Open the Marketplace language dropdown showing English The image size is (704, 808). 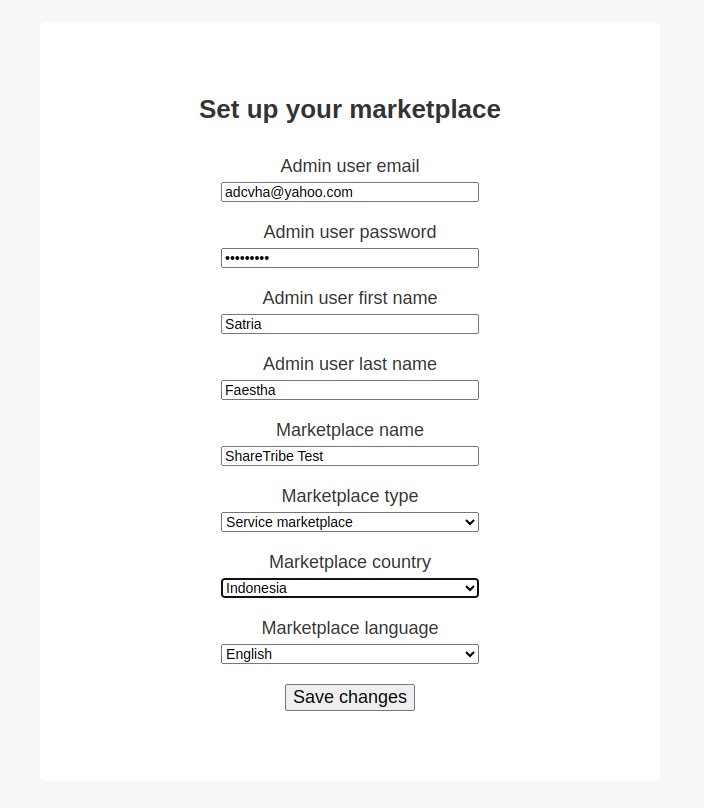pos(349,654)
